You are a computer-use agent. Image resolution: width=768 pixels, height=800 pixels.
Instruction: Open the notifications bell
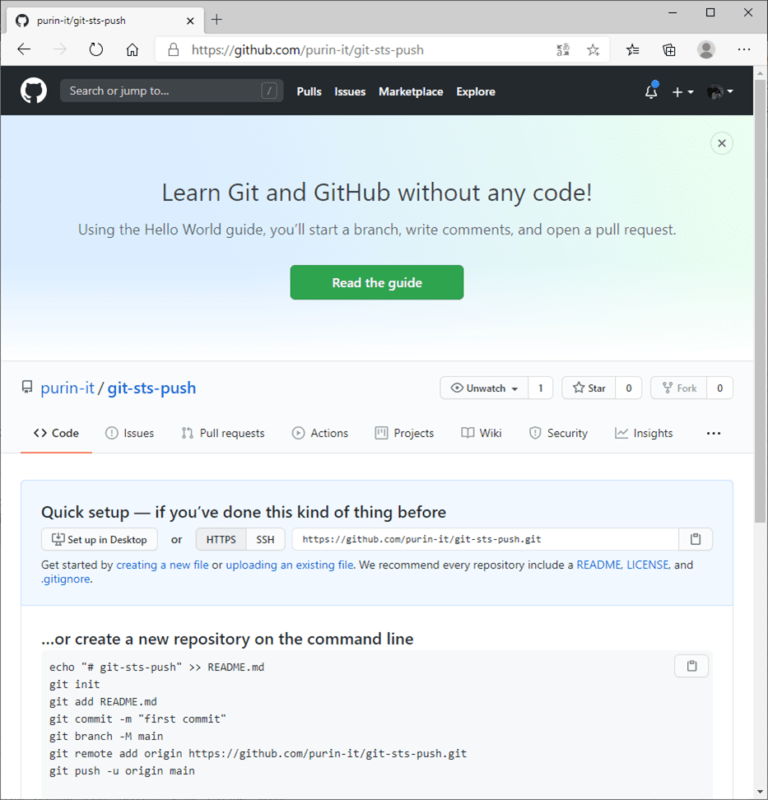650,91
